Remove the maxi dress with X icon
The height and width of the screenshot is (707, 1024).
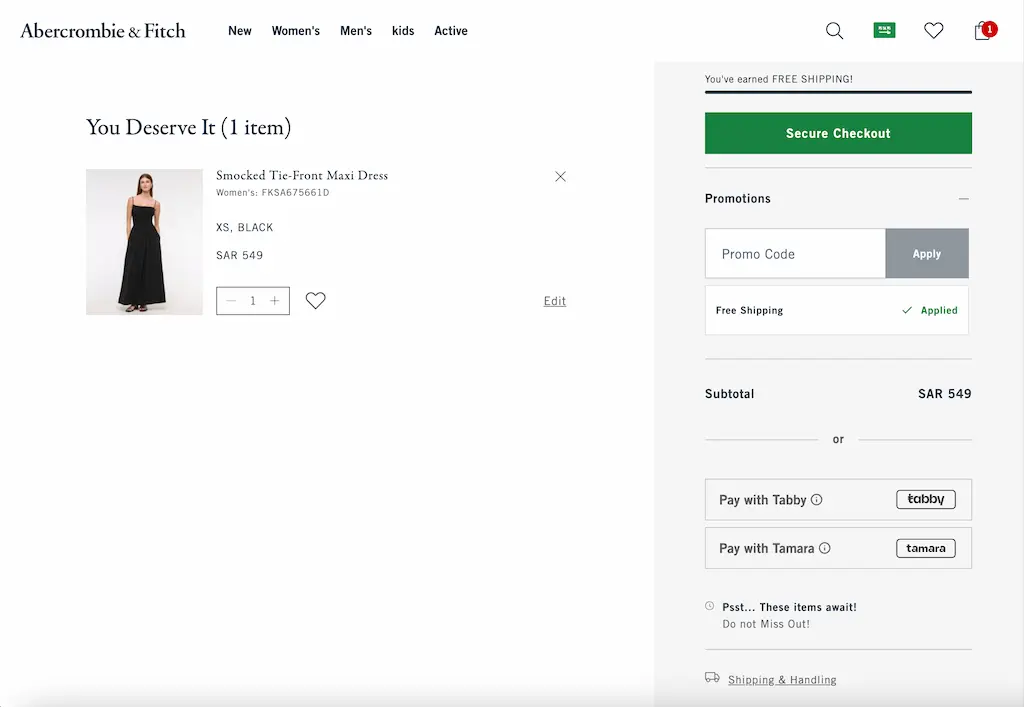click(x=560, y=176)
